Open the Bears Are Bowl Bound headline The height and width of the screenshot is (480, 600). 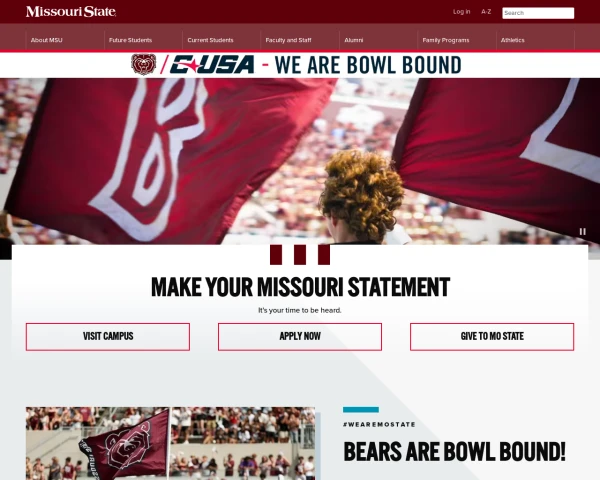[454, 451]
